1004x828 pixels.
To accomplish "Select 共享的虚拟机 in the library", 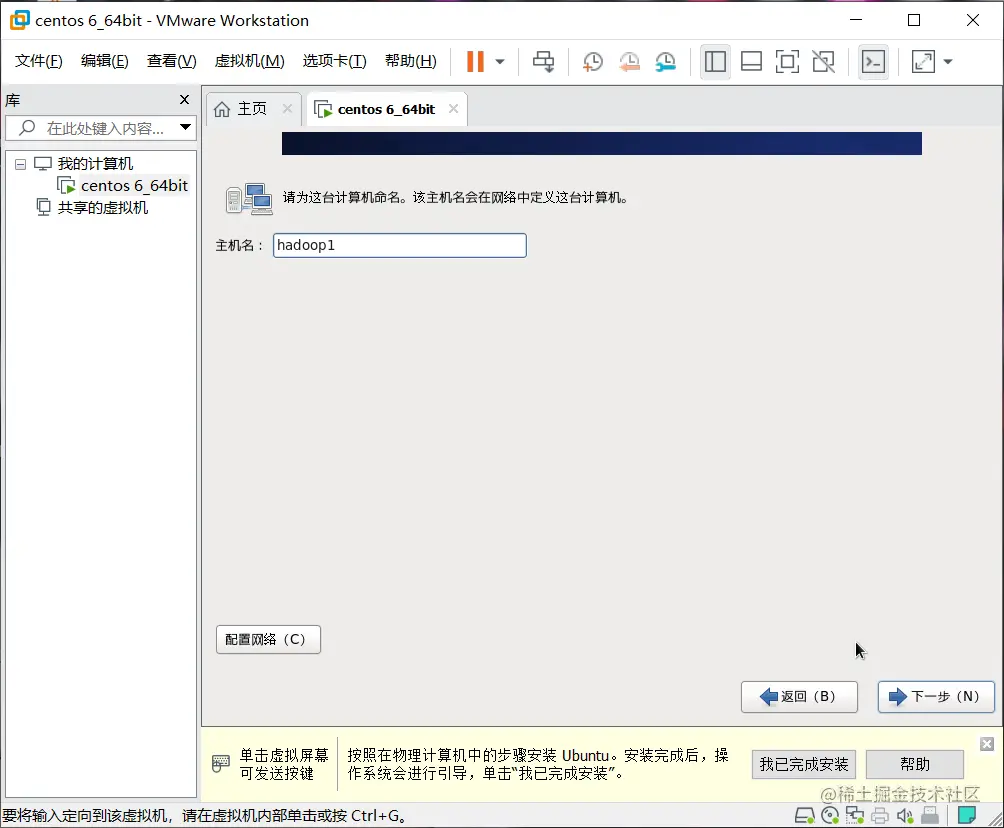I will coord(102,207).
